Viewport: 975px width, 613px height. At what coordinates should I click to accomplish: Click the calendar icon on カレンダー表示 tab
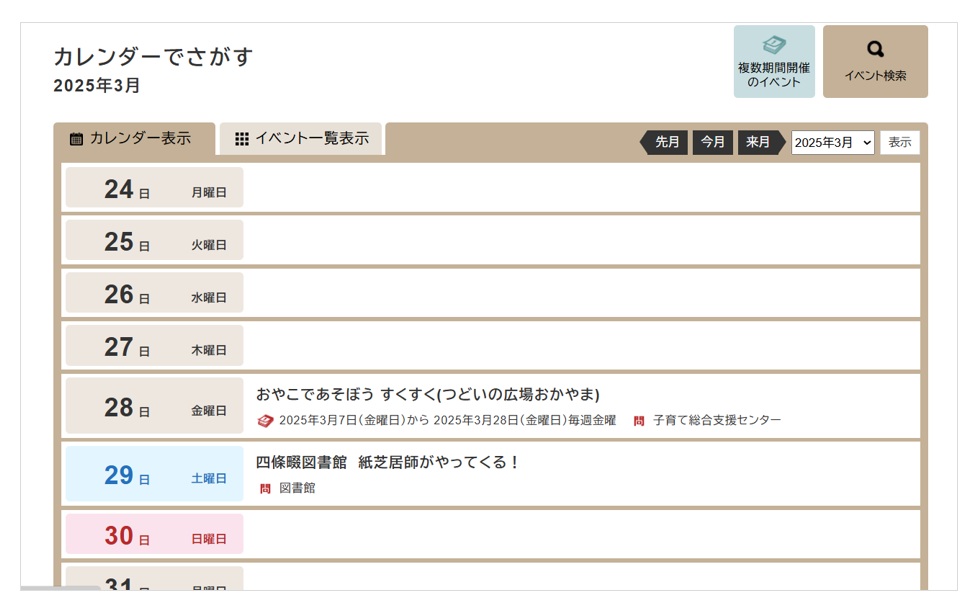[76, 139]
